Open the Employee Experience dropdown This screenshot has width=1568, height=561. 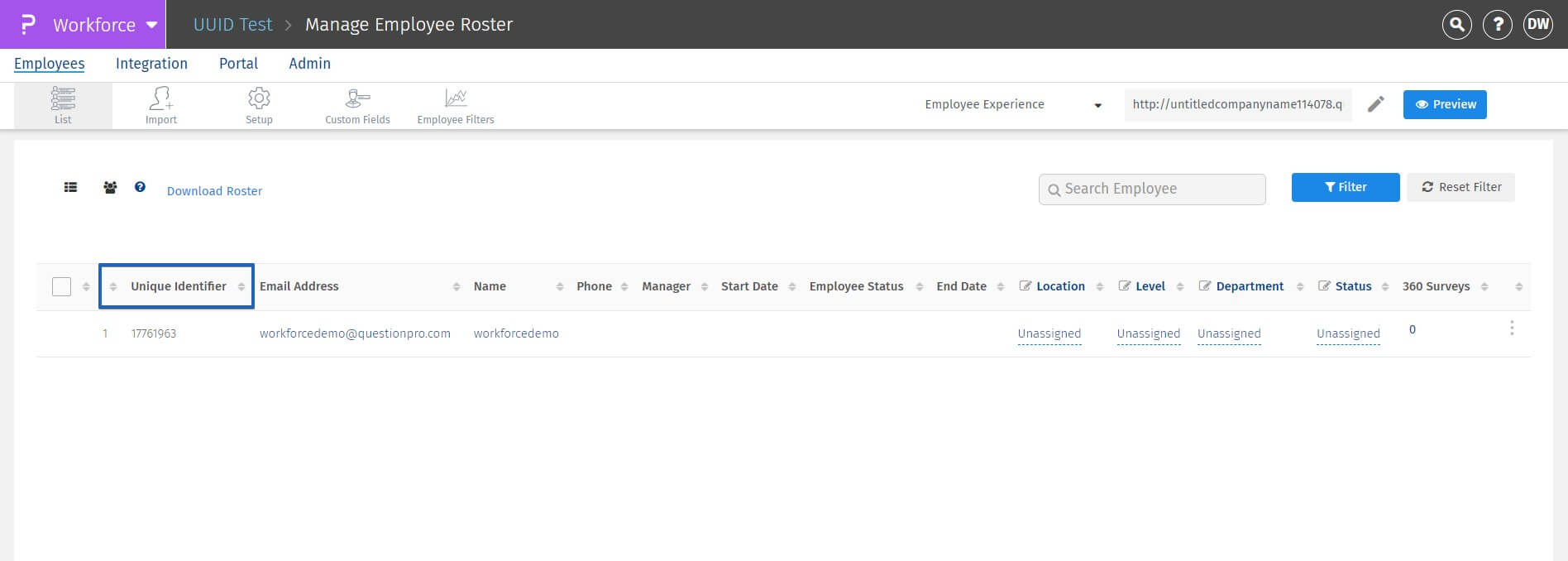pyautogui.click(x=1013, y=104)
